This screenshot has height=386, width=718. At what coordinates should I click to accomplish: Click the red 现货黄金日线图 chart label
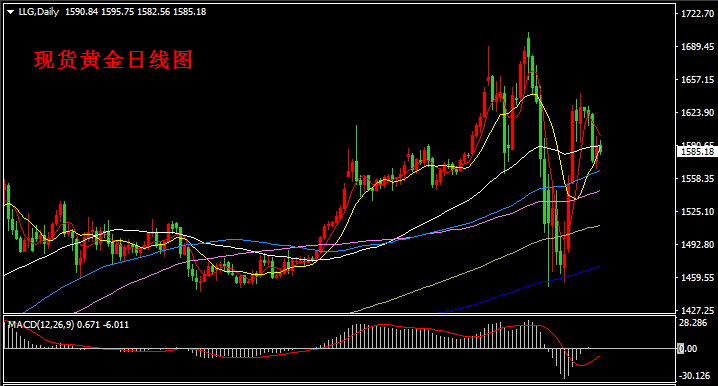point(113,60)
